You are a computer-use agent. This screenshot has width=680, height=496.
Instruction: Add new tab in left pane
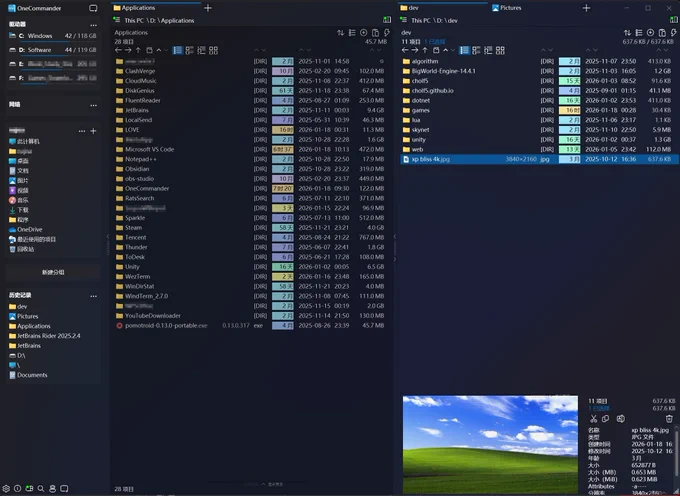[x=208, y=8]
